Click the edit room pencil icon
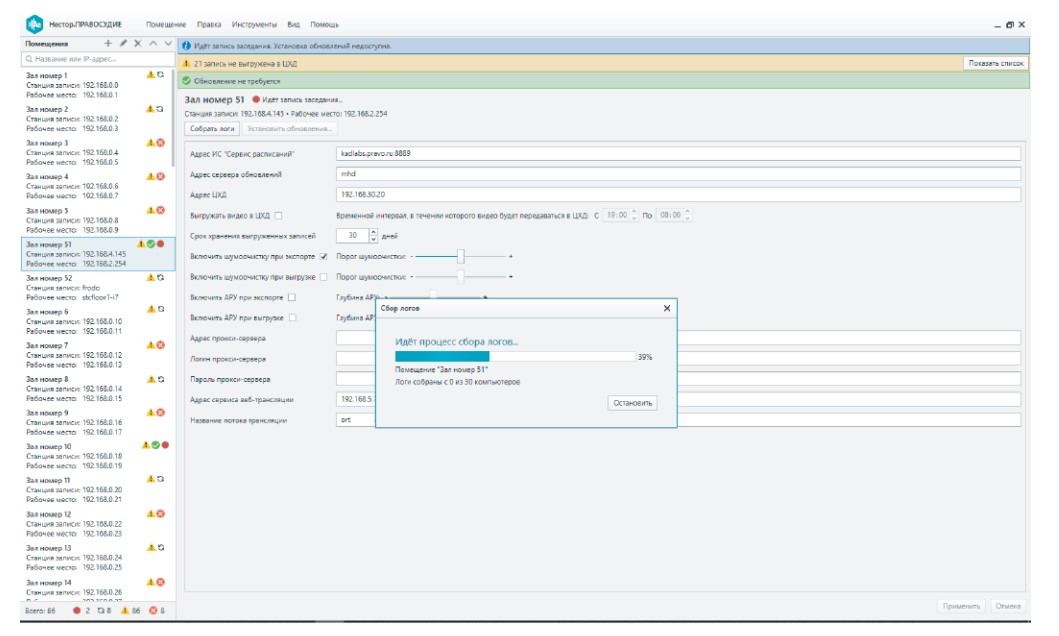This screenshot has width=1059, height=636. coord(123,44)
